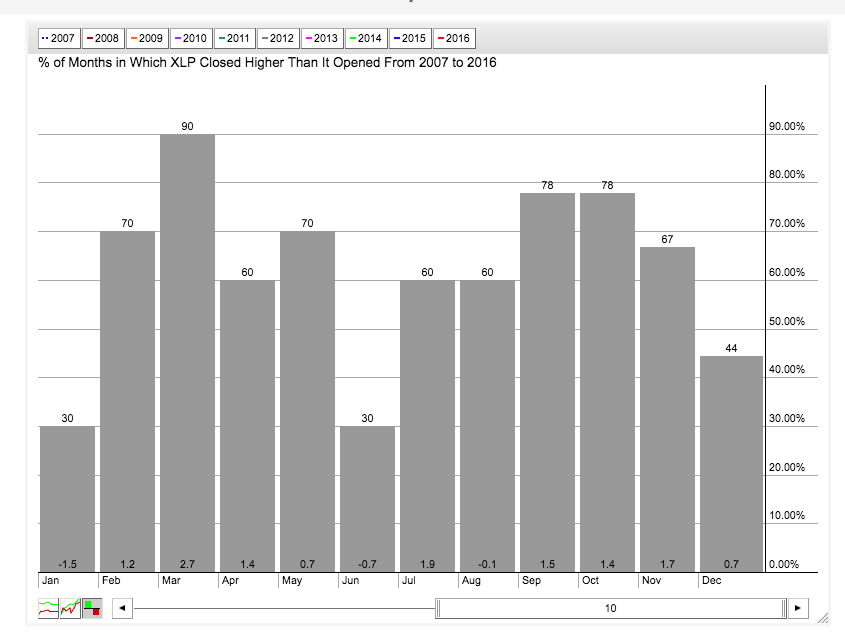
Task: Click the 90.00% y-axis label
Action: tap(787, 126)
